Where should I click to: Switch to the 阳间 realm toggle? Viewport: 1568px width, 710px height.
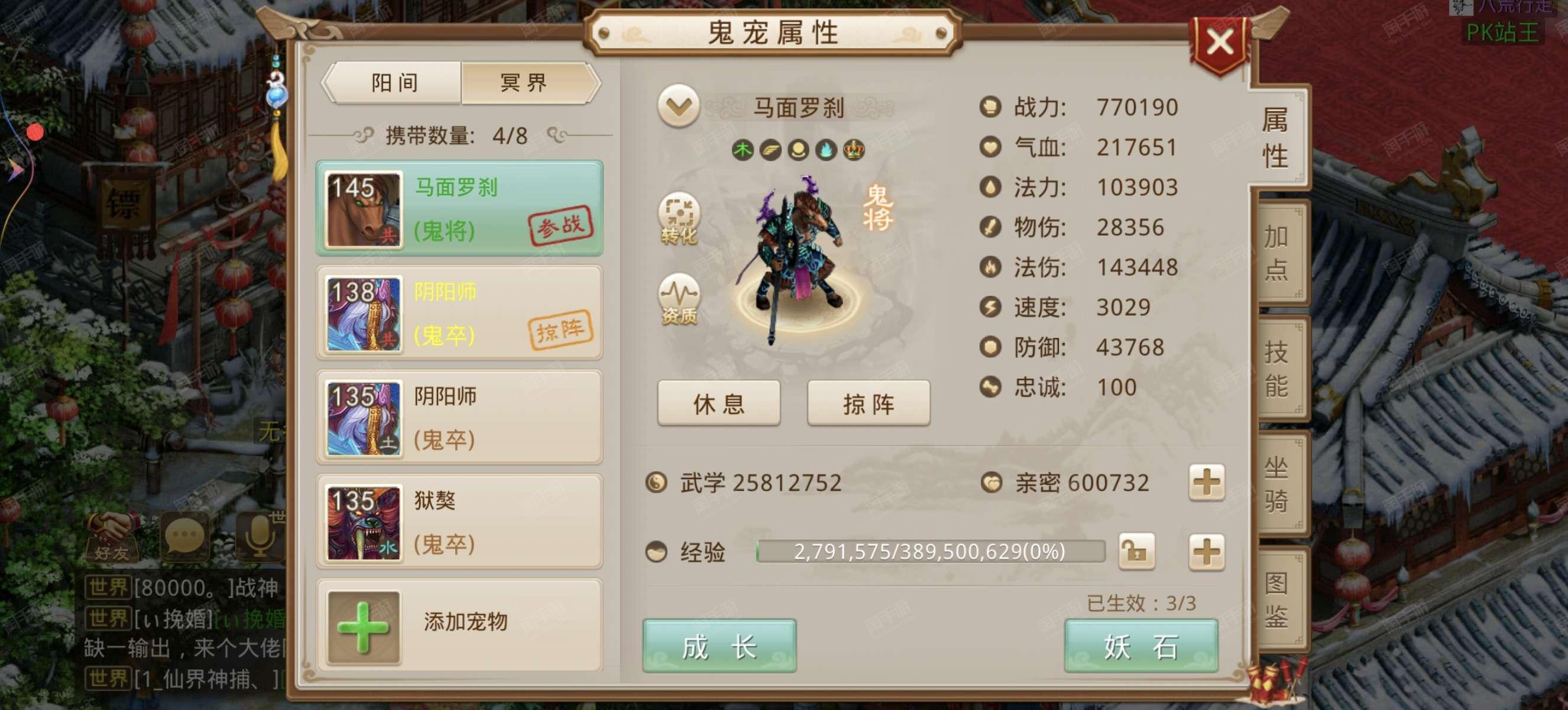(394, 83)
